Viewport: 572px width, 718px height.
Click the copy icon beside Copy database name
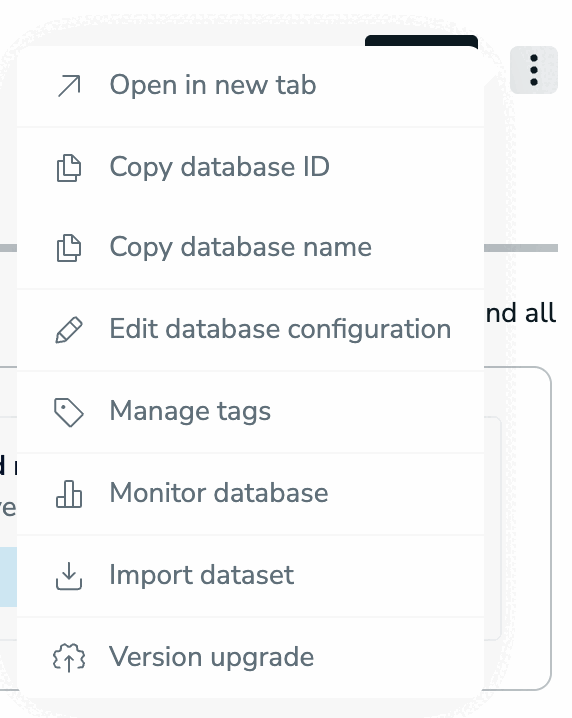(69, 248)
